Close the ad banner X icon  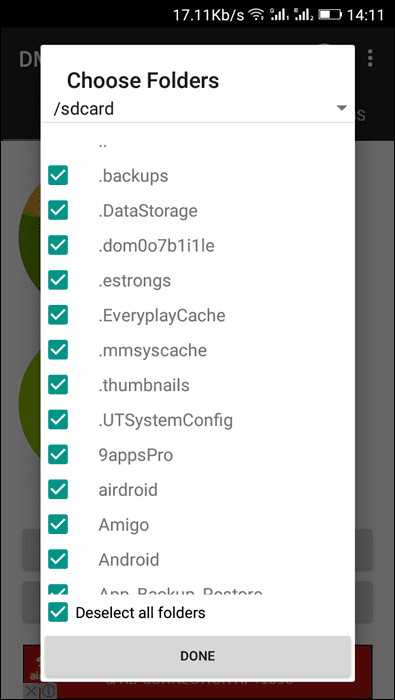coord(30,692)
